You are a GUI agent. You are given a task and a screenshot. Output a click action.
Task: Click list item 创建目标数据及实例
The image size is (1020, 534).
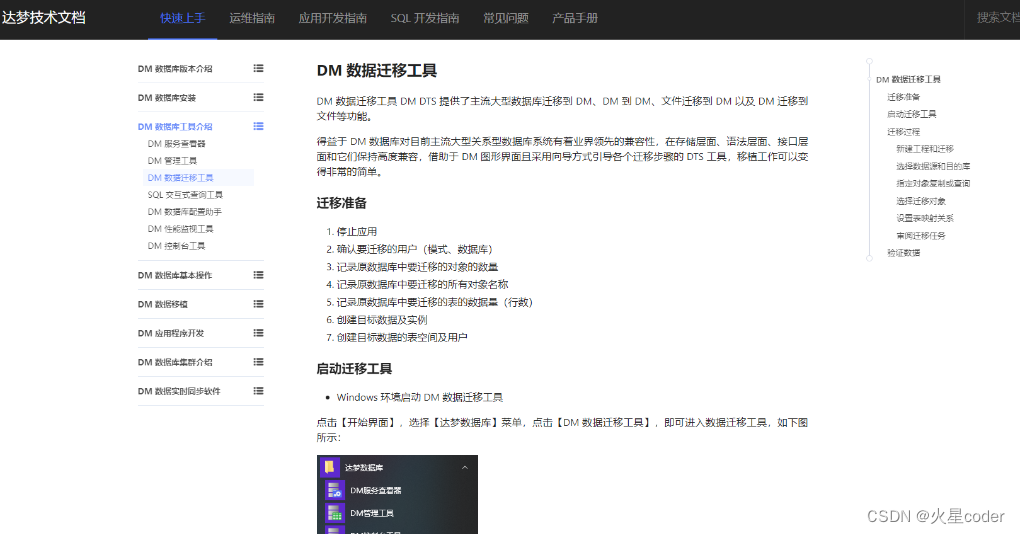point(382,320)
